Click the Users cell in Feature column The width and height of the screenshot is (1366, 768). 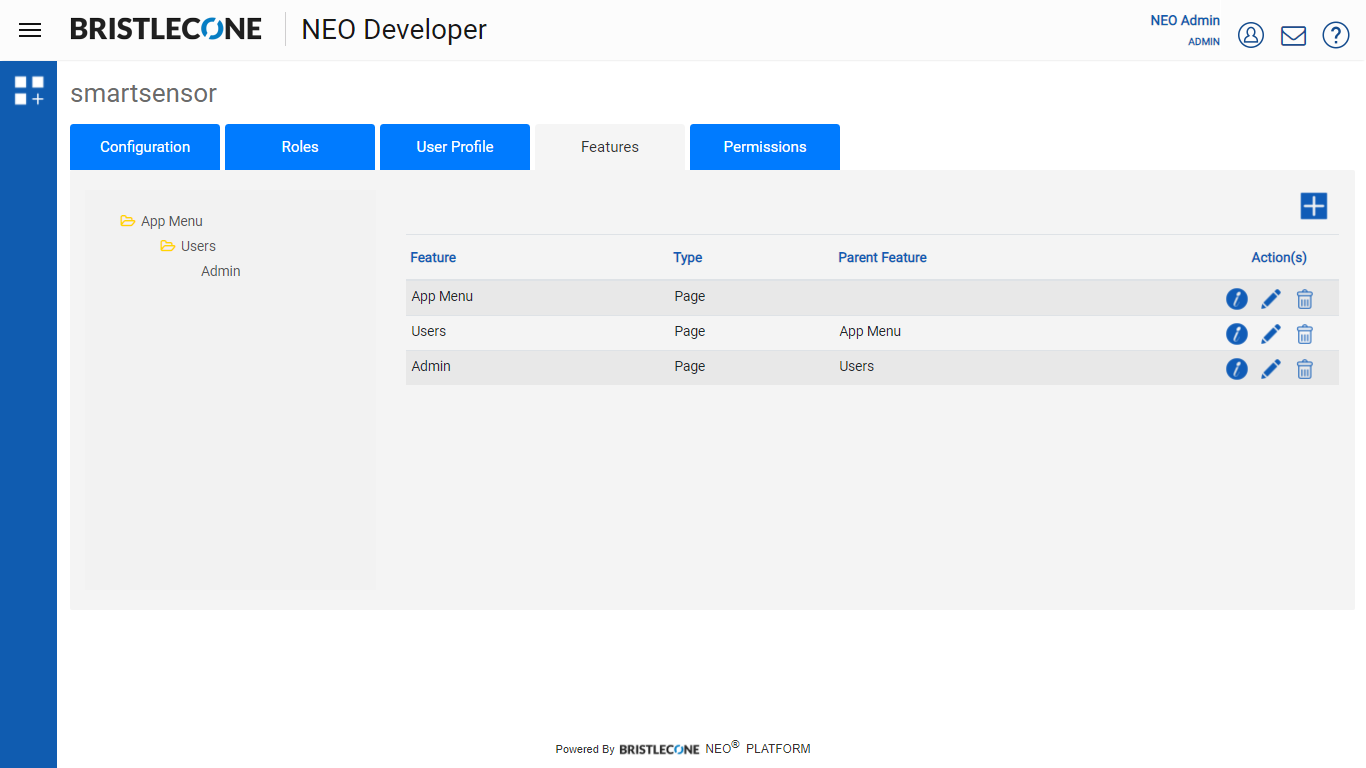point(429,331)
